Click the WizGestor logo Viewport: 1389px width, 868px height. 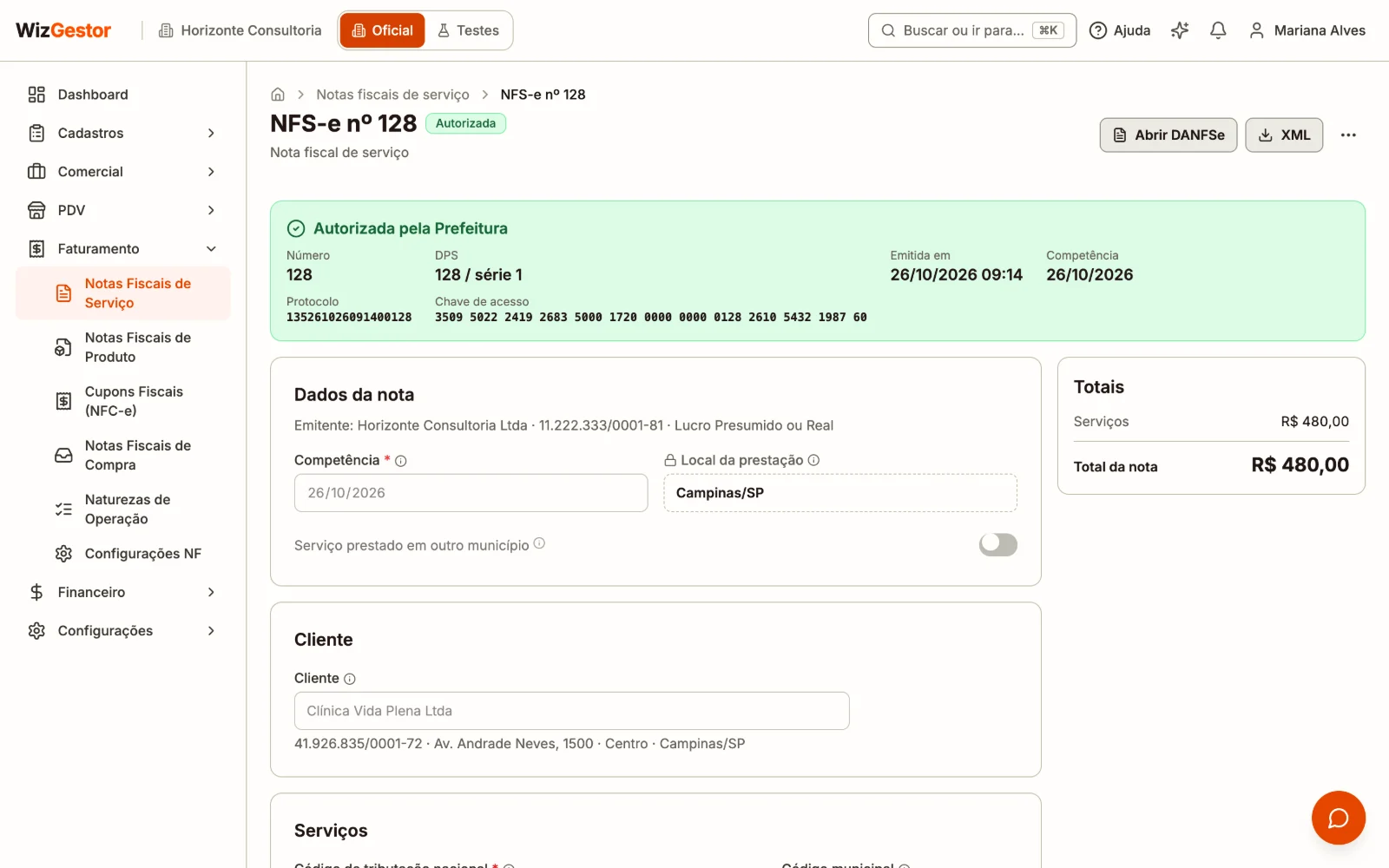point(63,30)
